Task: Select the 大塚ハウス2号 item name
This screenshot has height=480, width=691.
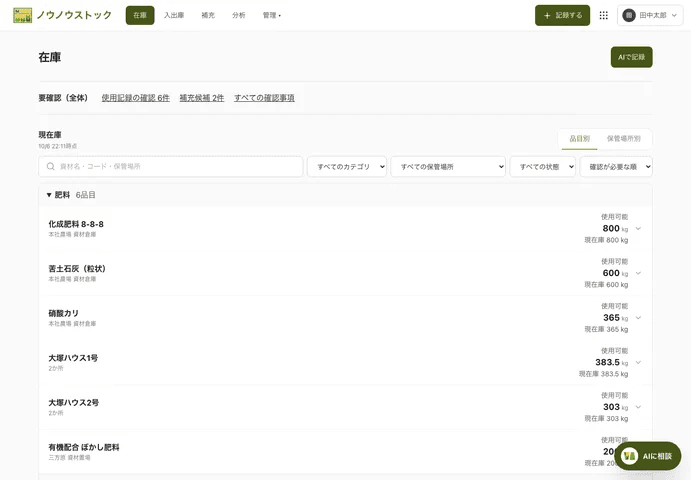Action: tap(74, 402)
